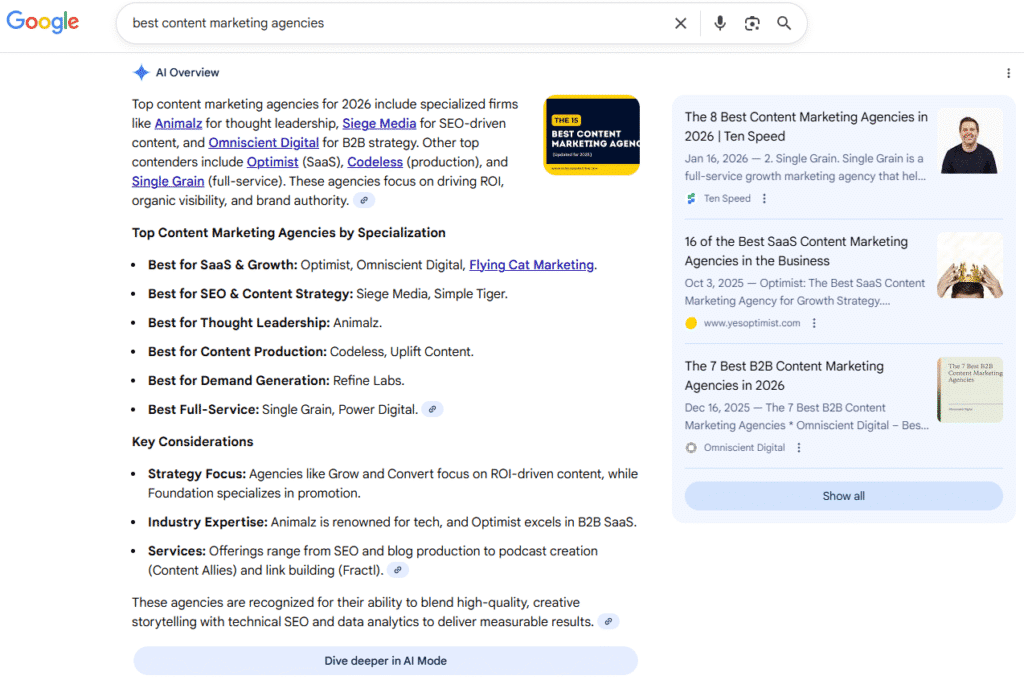Open the Best Content Marketing Agencies thumbnail
The width and height of the screenshot is (1024, 684).
point(591,135)
